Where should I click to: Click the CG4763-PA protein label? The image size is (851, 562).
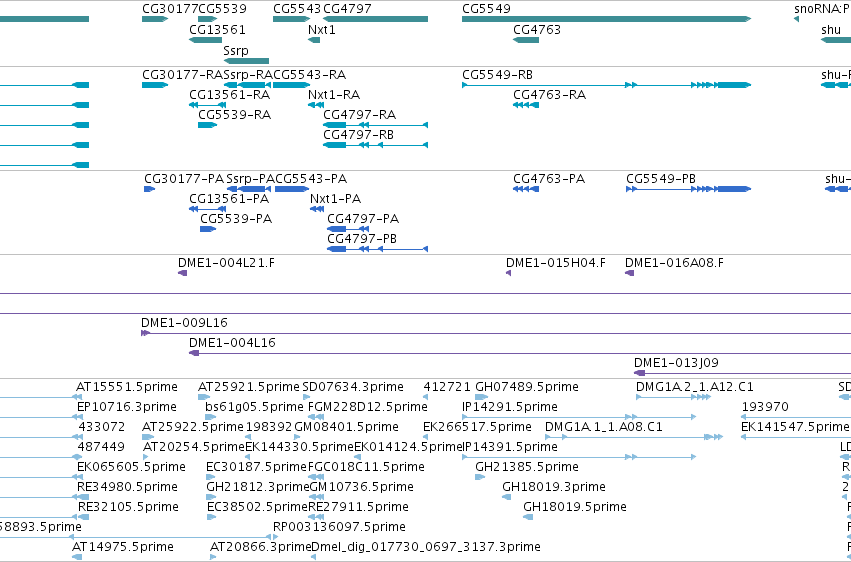coord(549,178)
